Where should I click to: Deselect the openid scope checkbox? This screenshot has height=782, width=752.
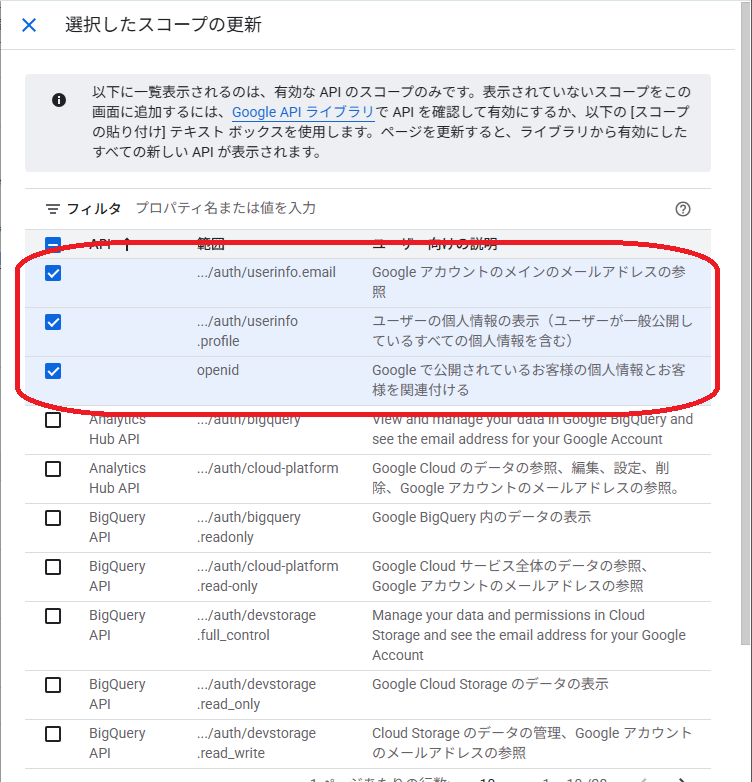[x=53, y=371]
